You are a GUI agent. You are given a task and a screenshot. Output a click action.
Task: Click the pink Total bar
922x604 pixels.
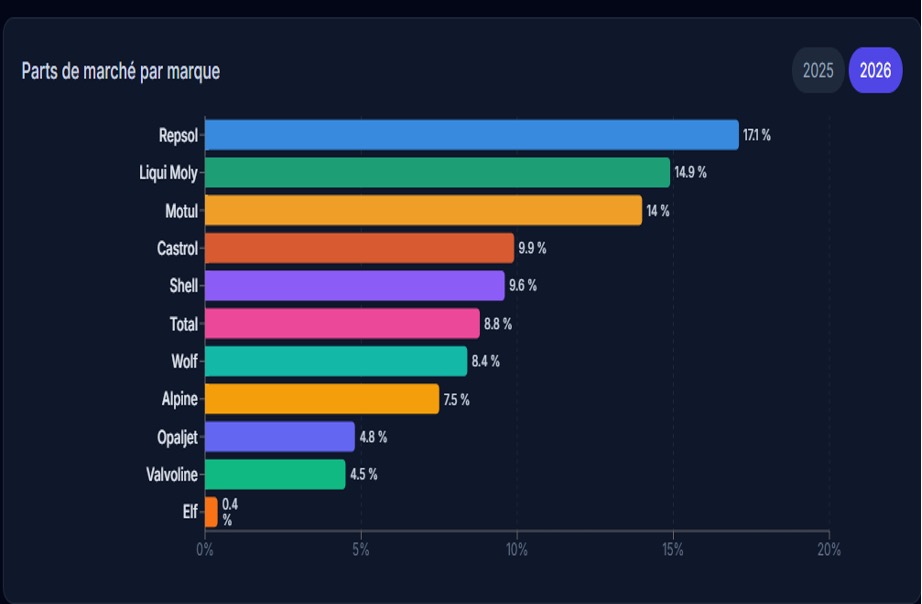point(342,324)
